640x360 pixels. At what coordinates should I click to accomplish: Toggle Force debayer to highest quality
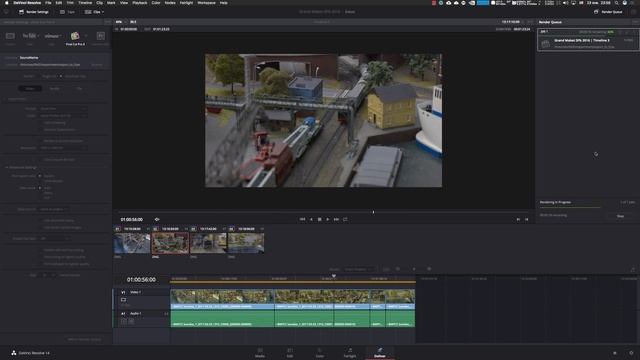41,264
